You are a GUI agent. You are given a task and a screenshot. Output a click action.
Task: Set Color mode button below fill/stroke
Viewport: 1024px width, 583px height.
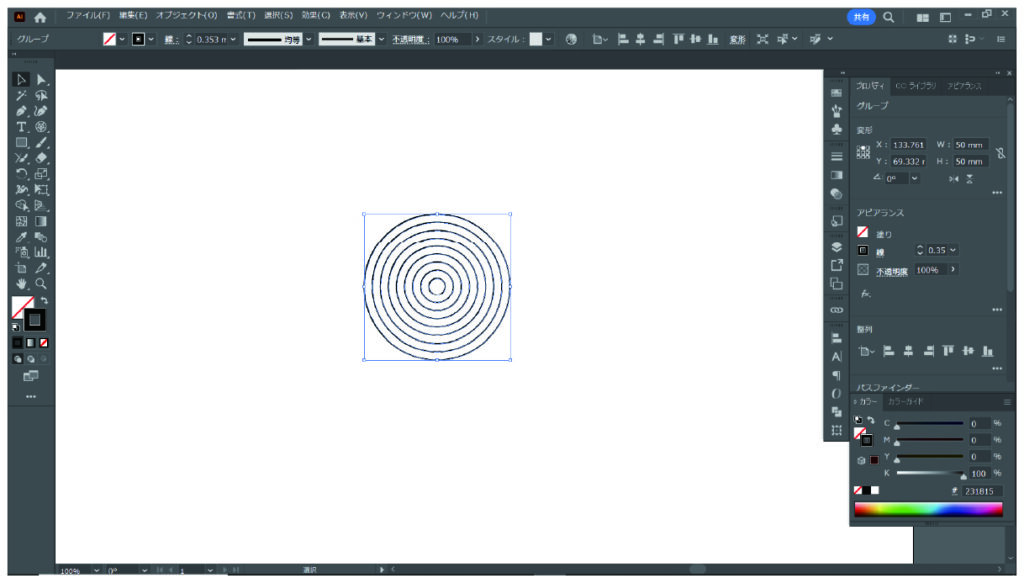18,343
